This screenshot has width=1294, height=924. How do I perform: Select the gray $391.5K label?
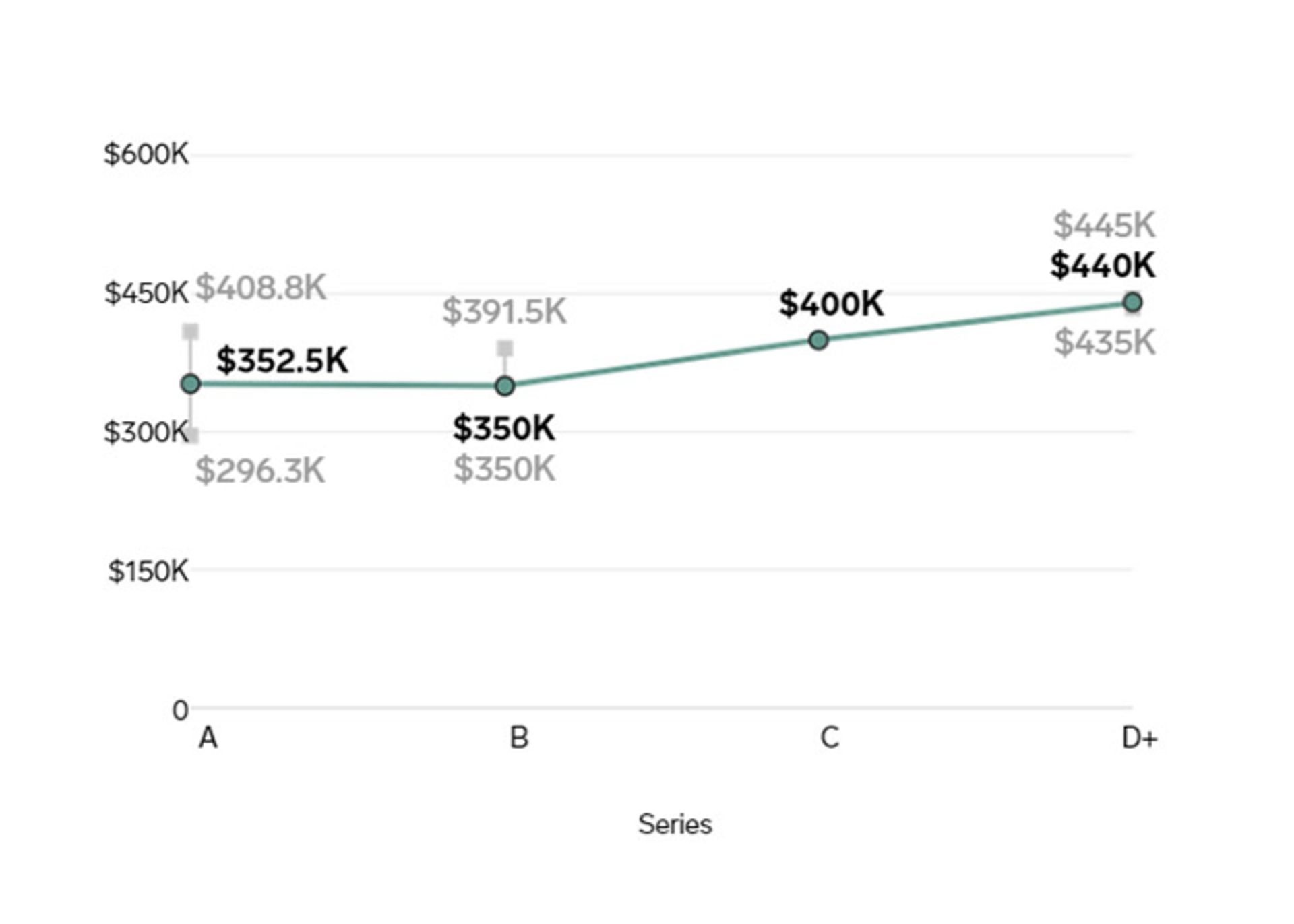tap(504, 311)
